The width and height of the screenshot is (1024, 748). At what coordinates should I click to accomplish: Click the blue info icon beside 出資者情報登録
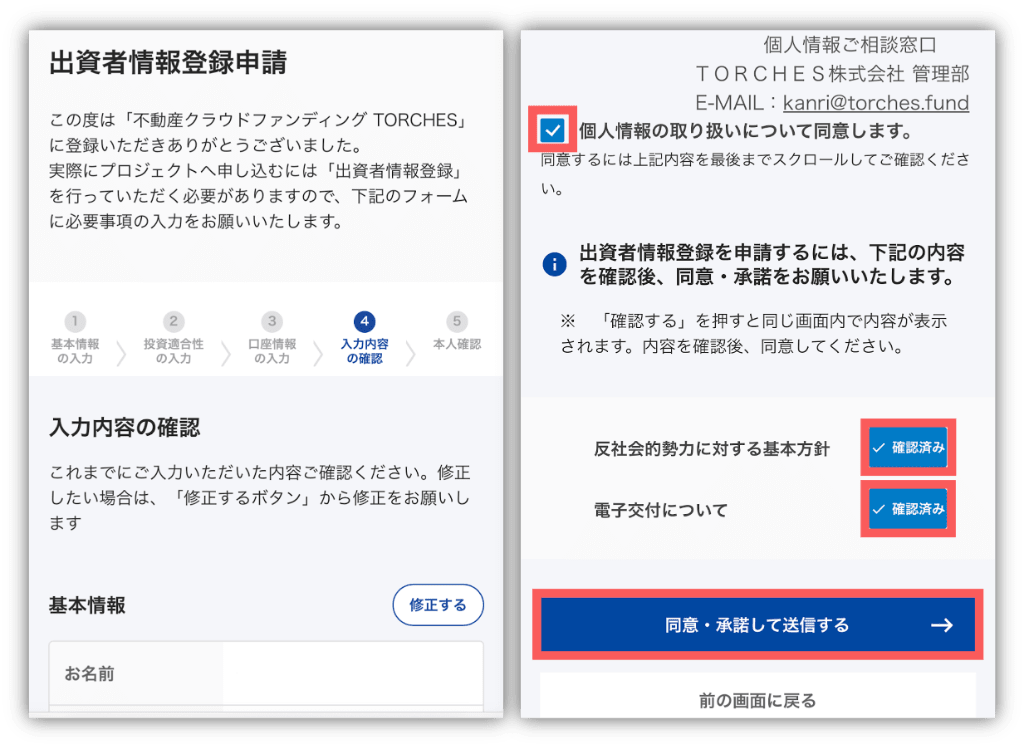pyautogui.click(x=554, y=265)
